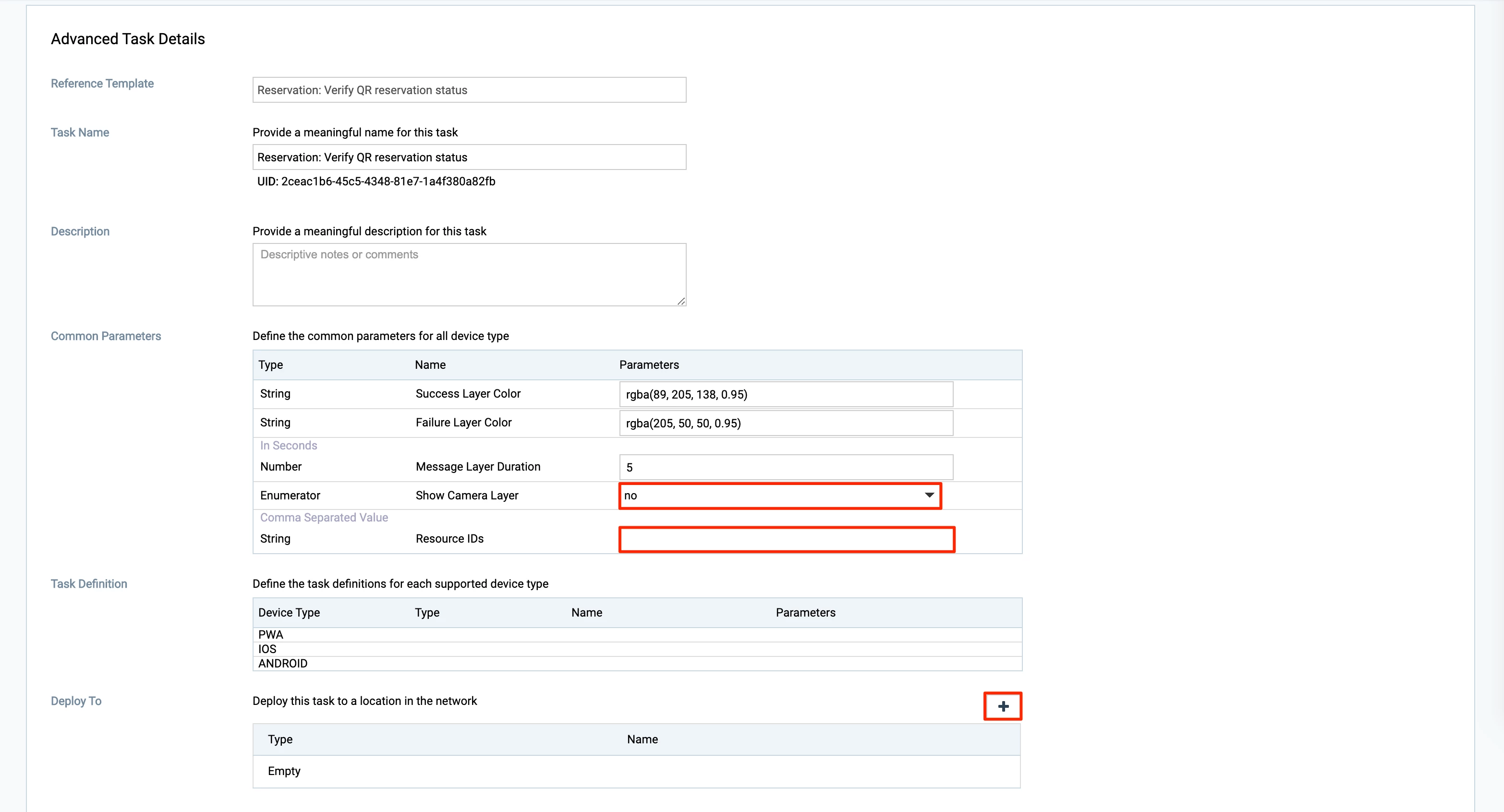Select the IOS device type row
This screenshot has width=1504, height=812.
tap(267, 649)
